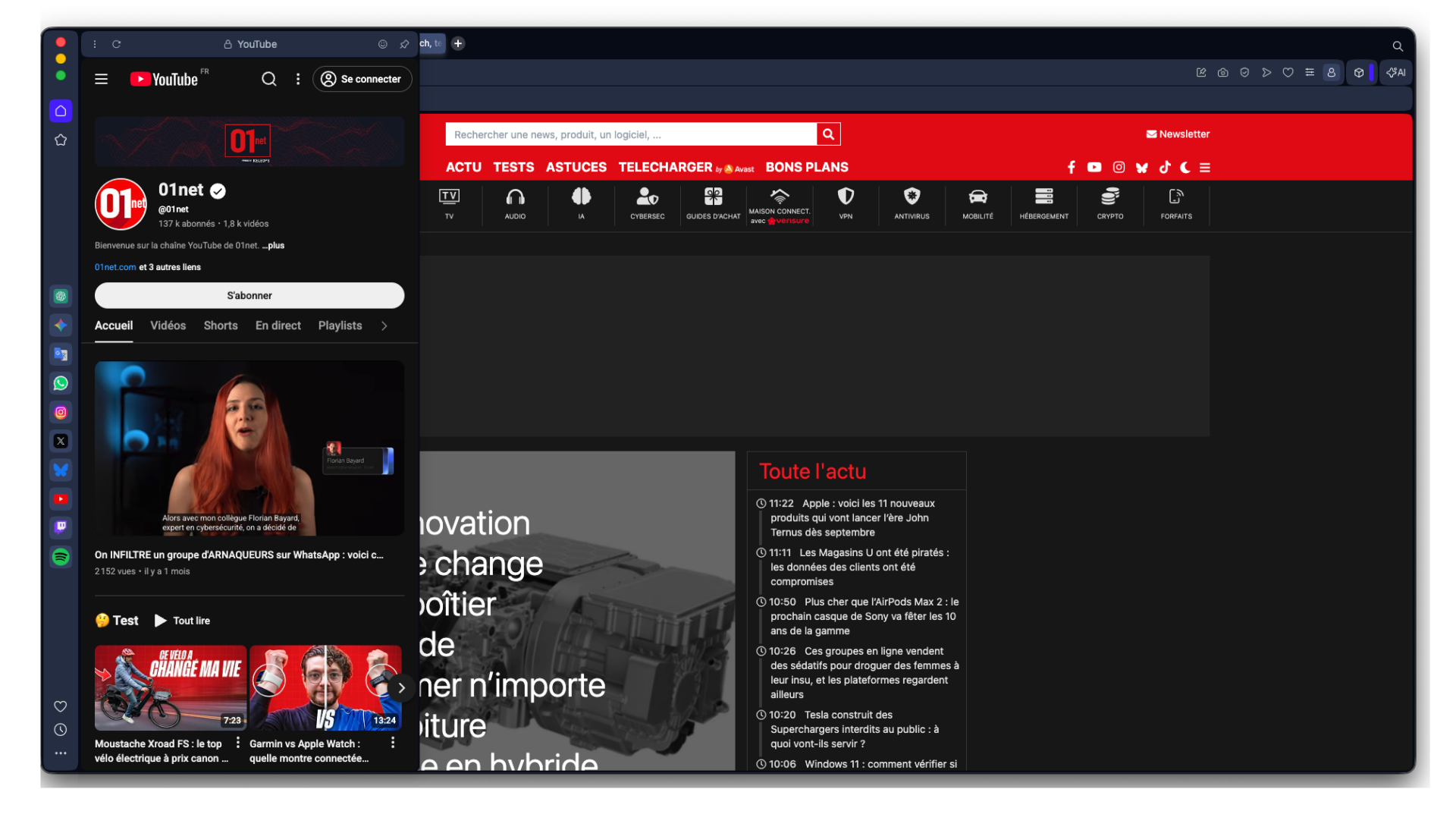Open ChatGPT from the sidebar
The height and width of the screenshot is (827, 1456).
tap(61, 296)
